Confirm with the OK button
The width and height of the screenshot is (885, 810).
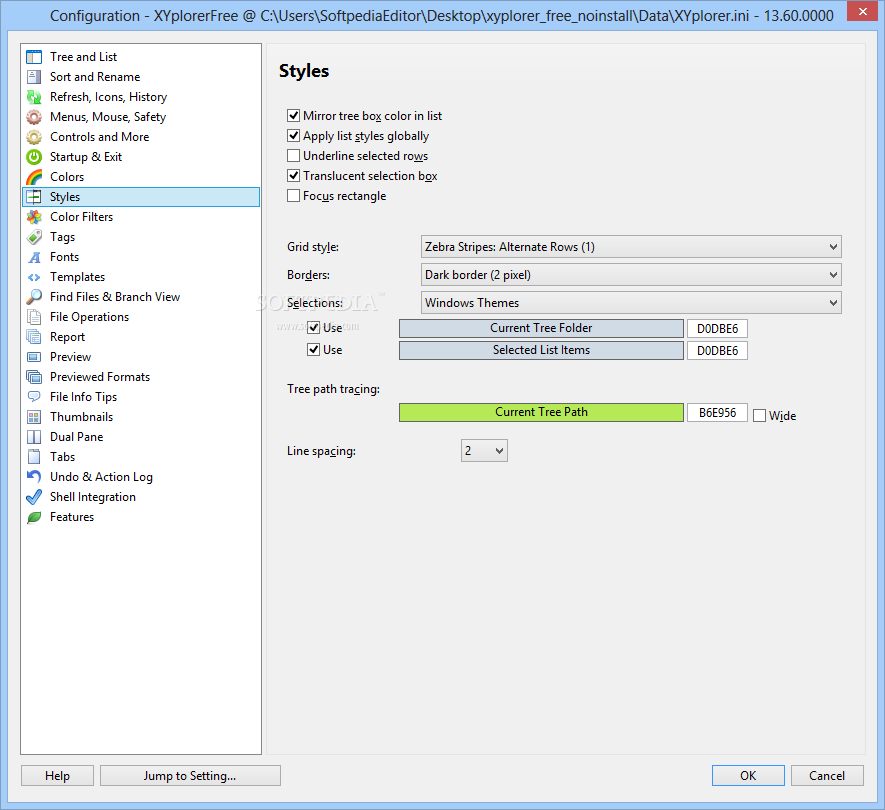coord(748,776)
